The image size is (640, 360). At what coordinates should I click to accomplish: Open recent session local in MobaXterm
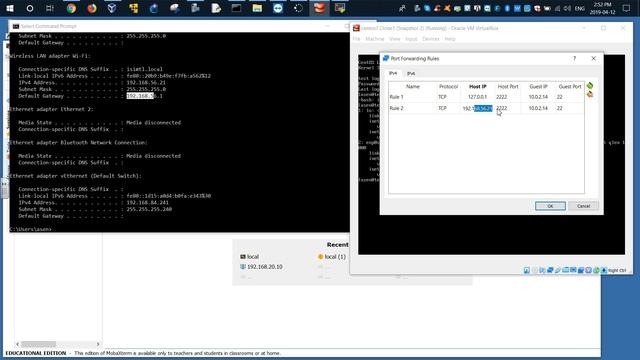coord(249,257)
